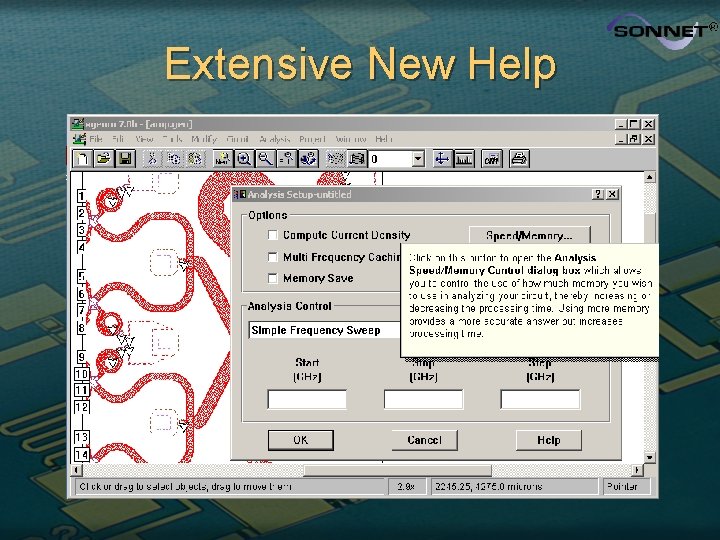This screenshot has height=540, width=720.
Task: Click the Cancel button
Action: click(424, 440)
